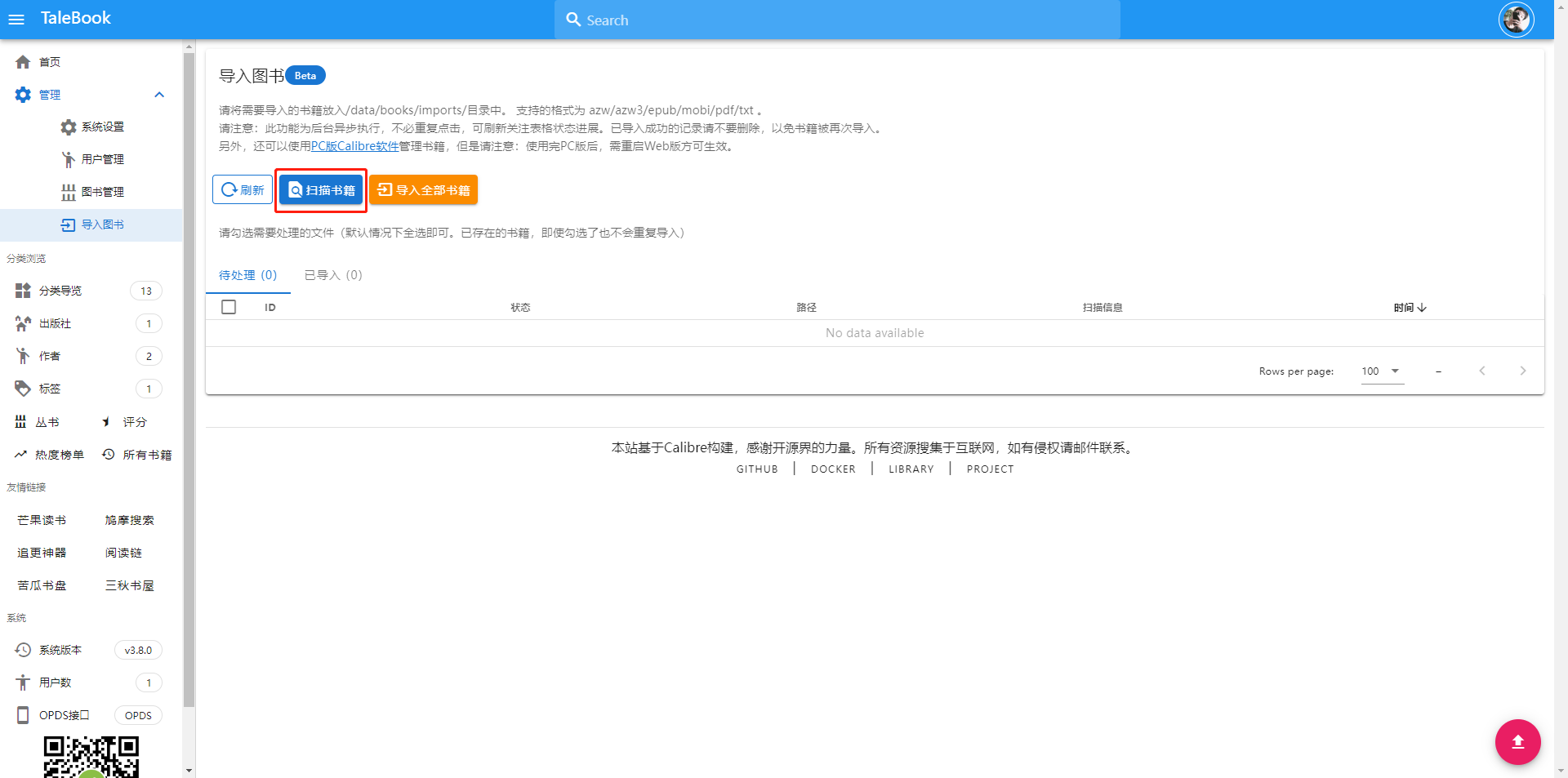The height and width of the screenshot is (778, 1568).
Task: Open the LIBRARY footer link
Action: [911, 469]
